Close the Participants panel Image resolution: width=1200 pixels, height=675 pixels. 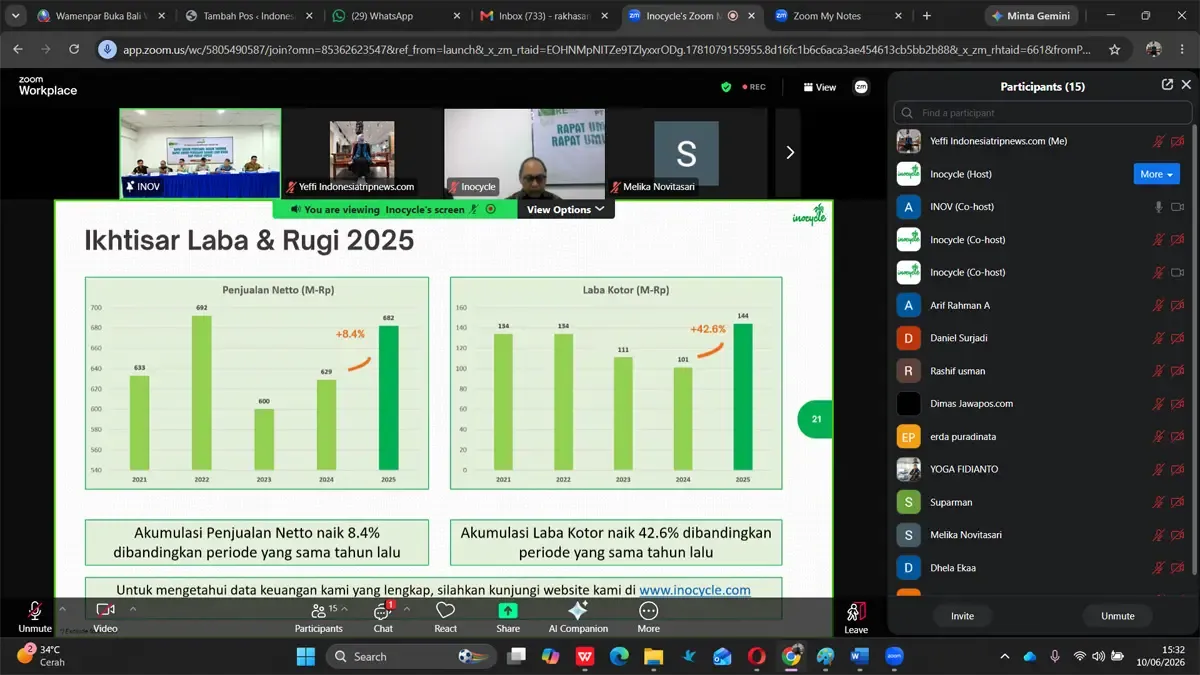click(1186, 86)
